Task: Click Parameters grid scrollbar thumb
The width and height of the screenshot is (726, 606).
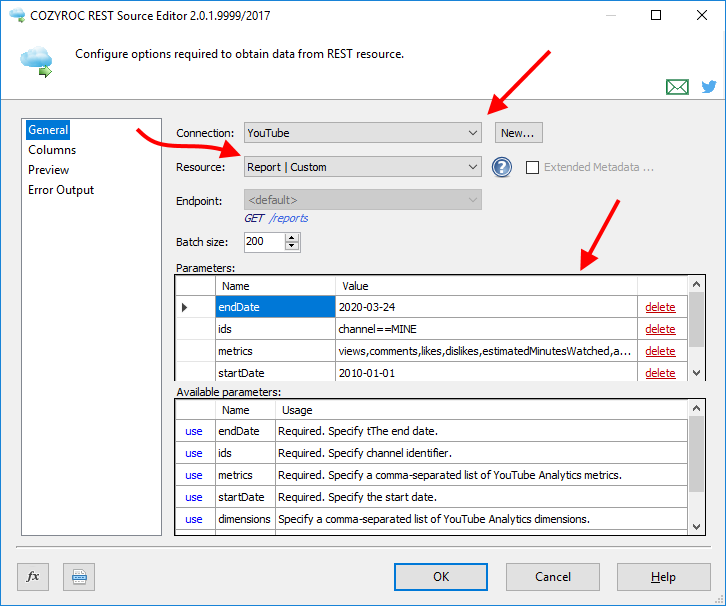Action: 696,319
